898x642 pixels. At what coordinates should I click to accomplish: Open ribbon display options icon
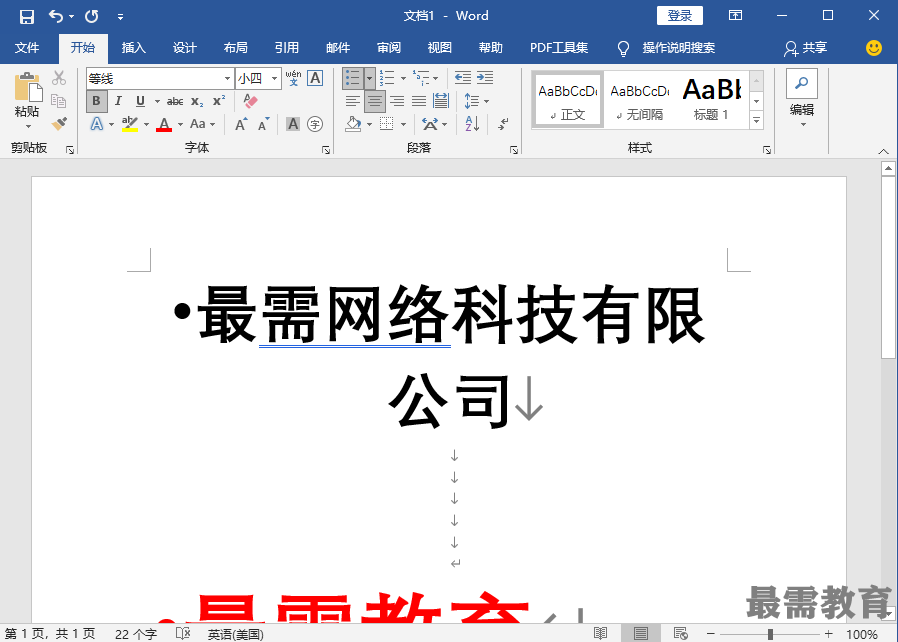pos(735,15)
